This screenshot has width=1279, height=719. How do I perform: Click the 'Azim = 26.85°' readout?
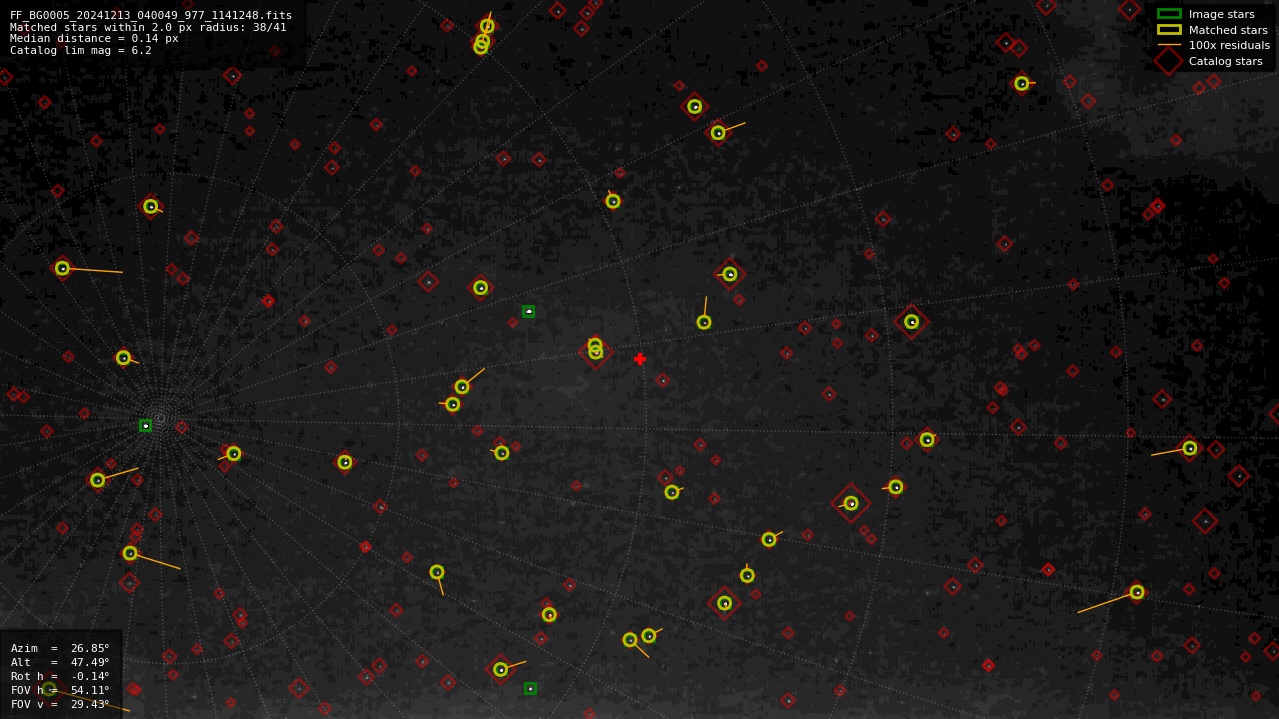click(60, 648)
